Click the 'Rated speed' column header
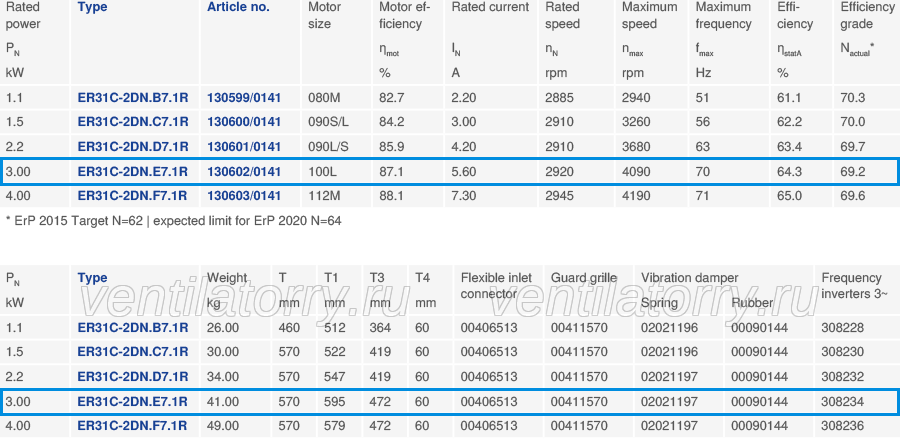Image resolution: width=900 pixels, height=440 pixels. [x=562, y=15]
